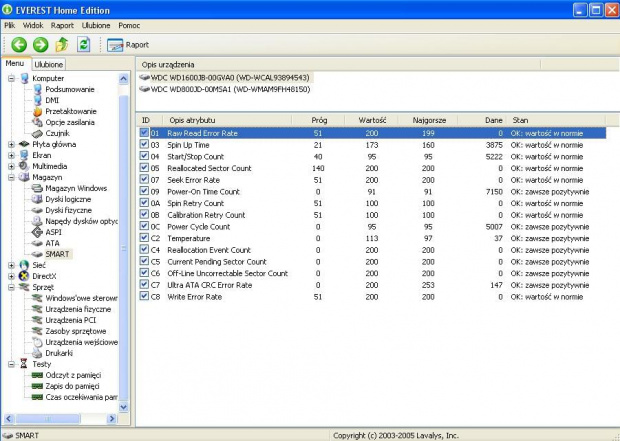Toggle the Write Error Rate checkbox
This screenshot has width=620, height=441.
pos(144,296)
